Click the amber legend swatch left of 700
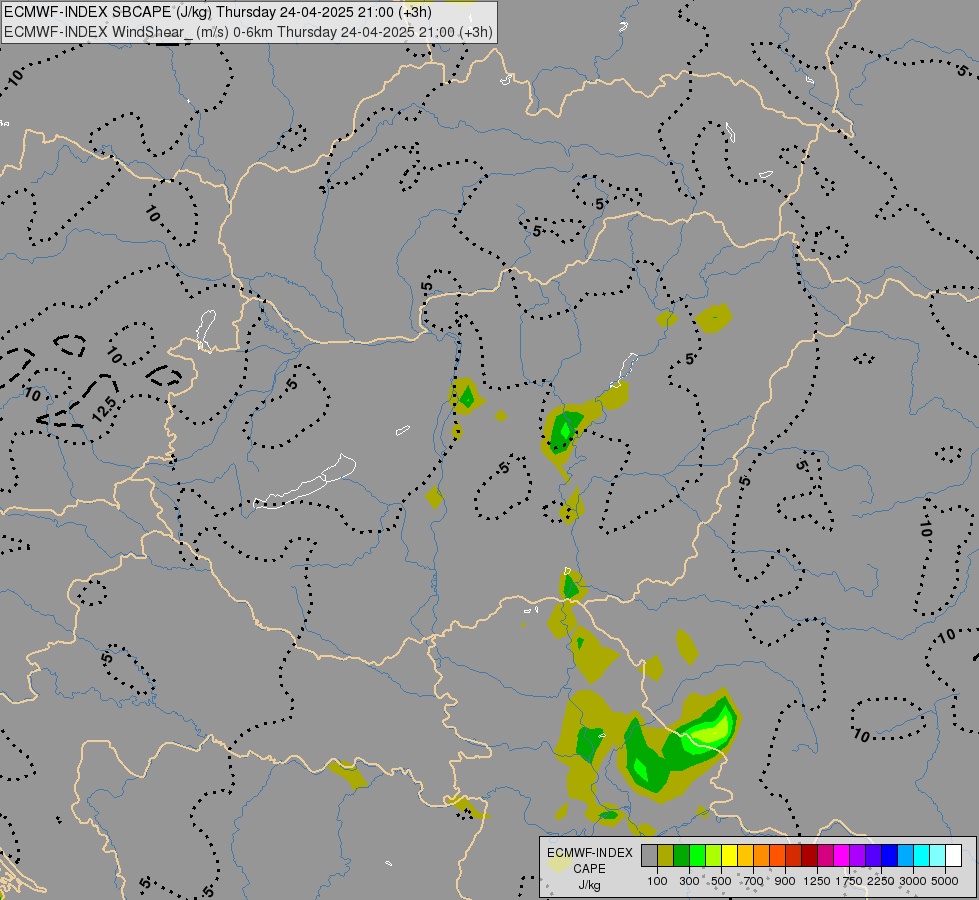This screenshot has height=900, width=979. click(746, 856)
